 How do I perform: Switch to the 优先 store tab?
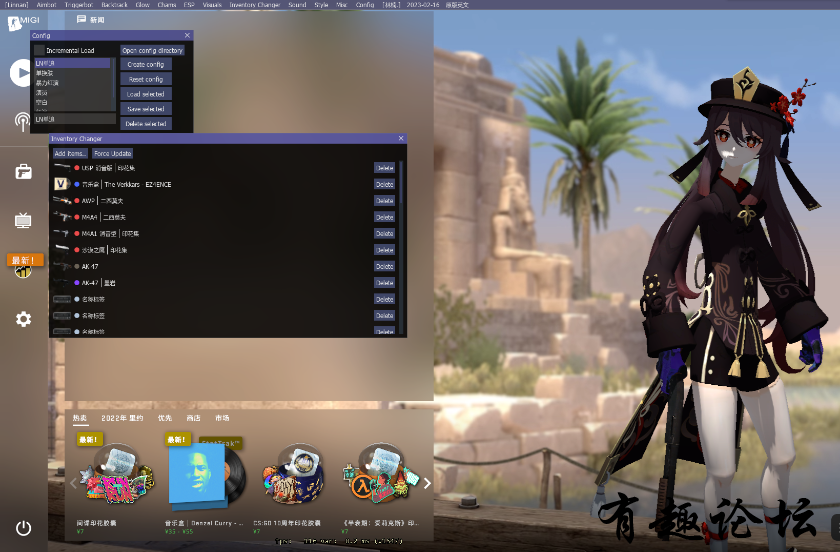point(165,418)
